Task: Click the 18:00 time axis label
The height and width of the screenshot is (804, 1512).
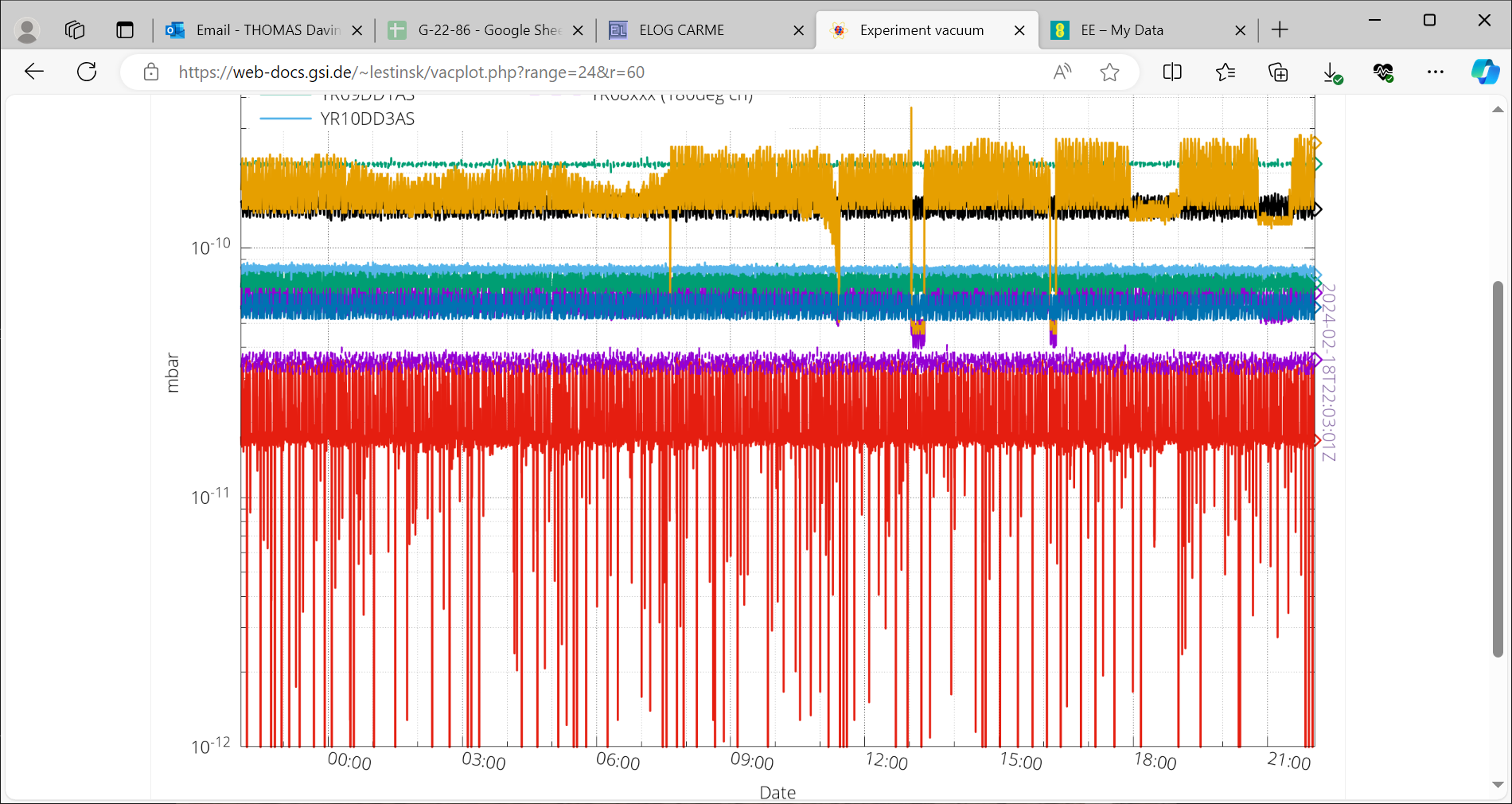Action: tap(1155, 762)
